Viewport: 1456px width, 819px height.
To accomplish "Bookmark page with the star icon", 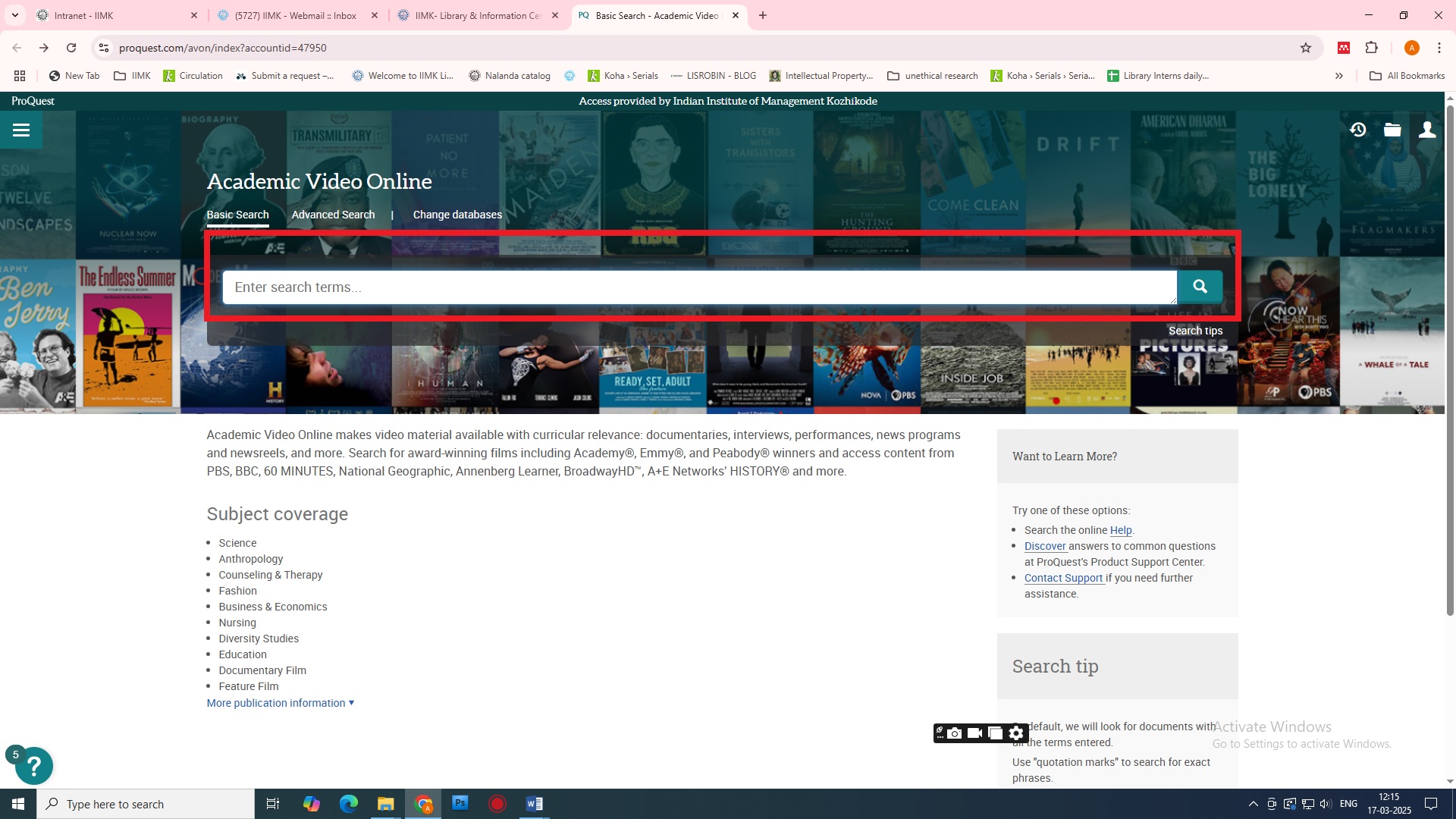I will tap(1306, 48).
